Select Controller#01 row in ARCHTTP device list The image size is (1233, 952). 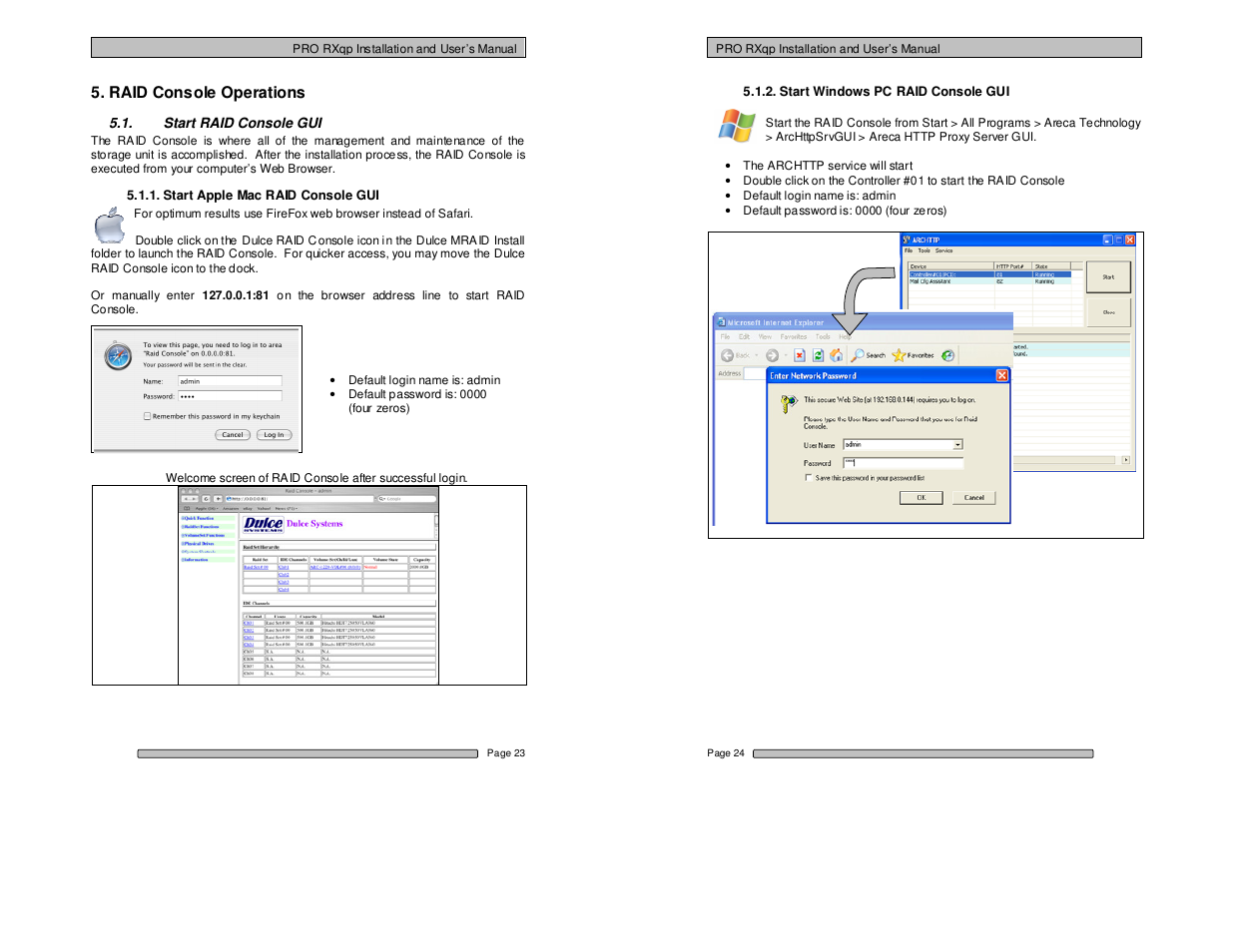click(x=989, y=274)
